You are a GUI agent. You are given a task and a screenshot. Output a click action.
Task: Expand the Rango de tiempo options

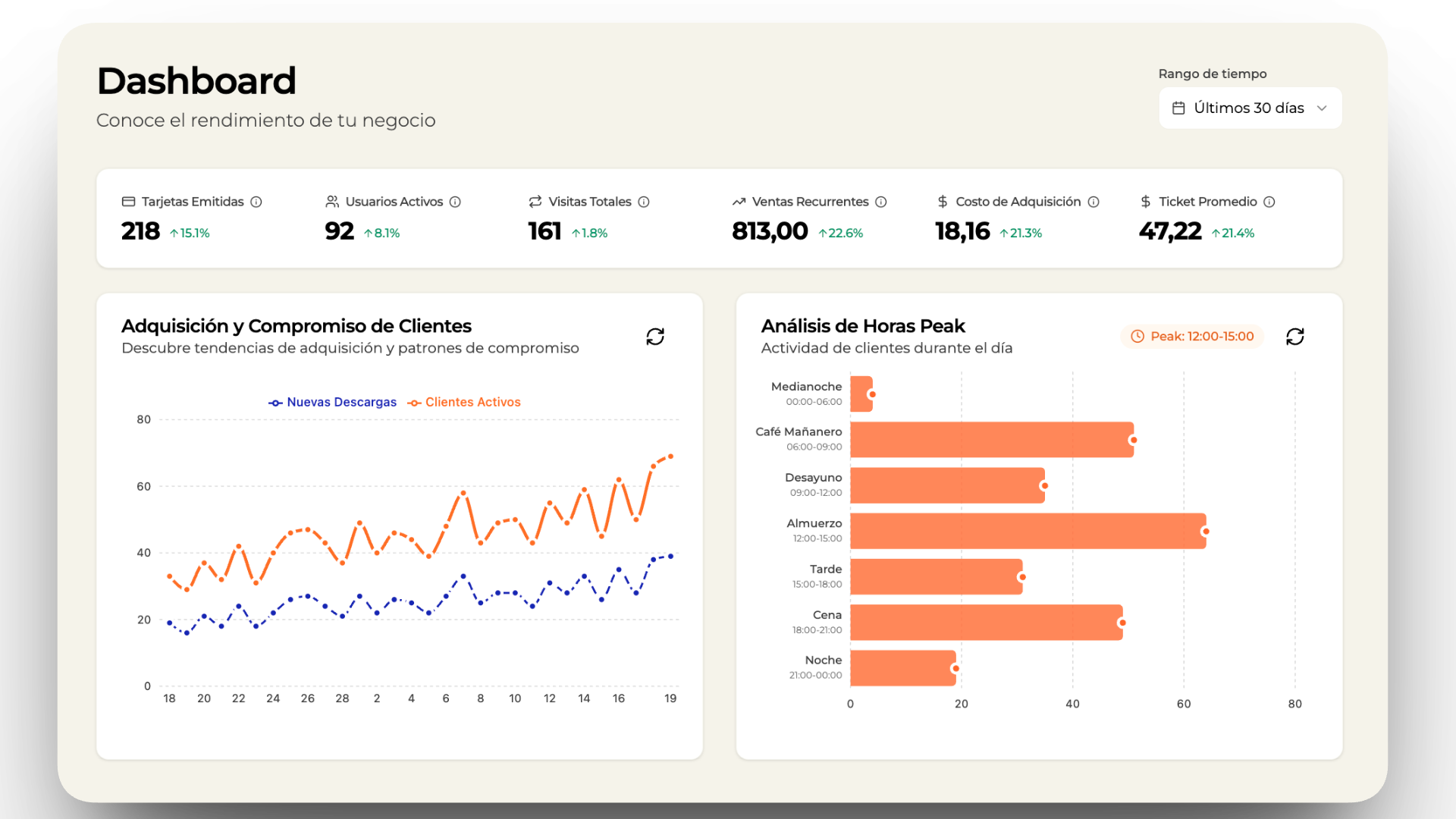1250,108
